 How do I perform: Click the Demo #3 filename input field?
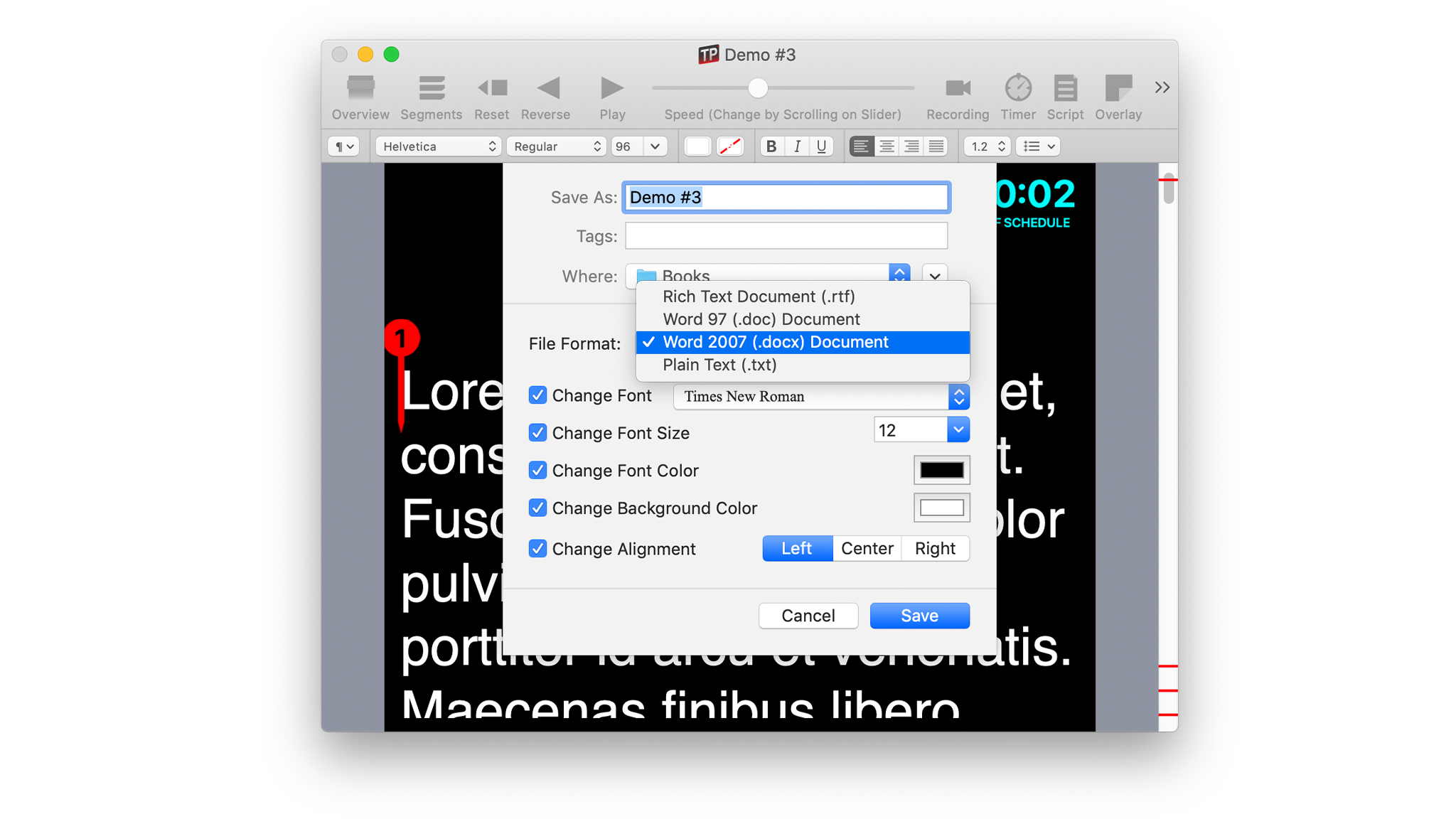tap(786, 197)
